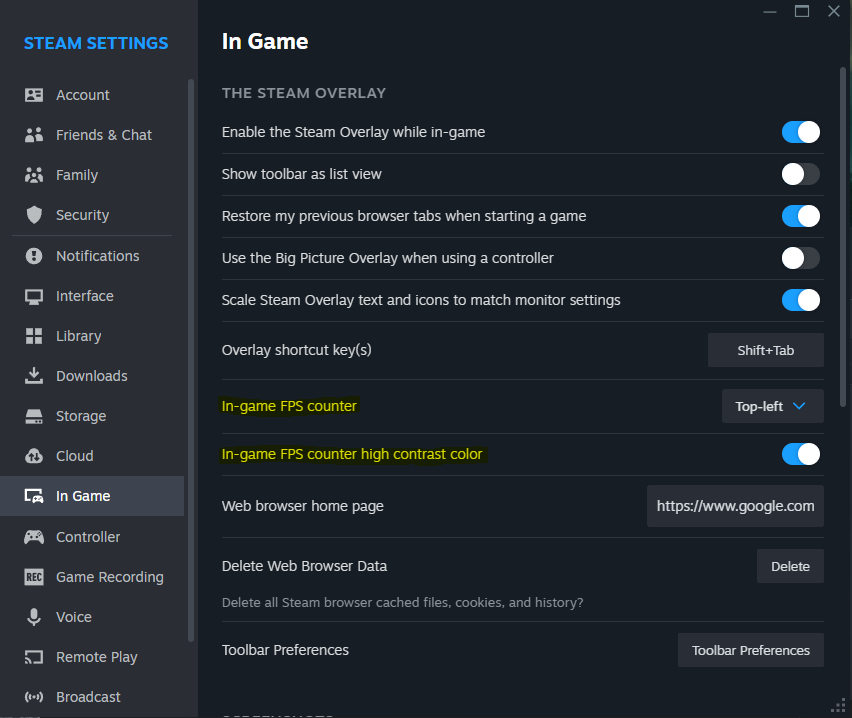This screenshot has height=718, width=852.
Task: Open the In-game FPS counter Top-left dropdown
Action: [772, 406]
